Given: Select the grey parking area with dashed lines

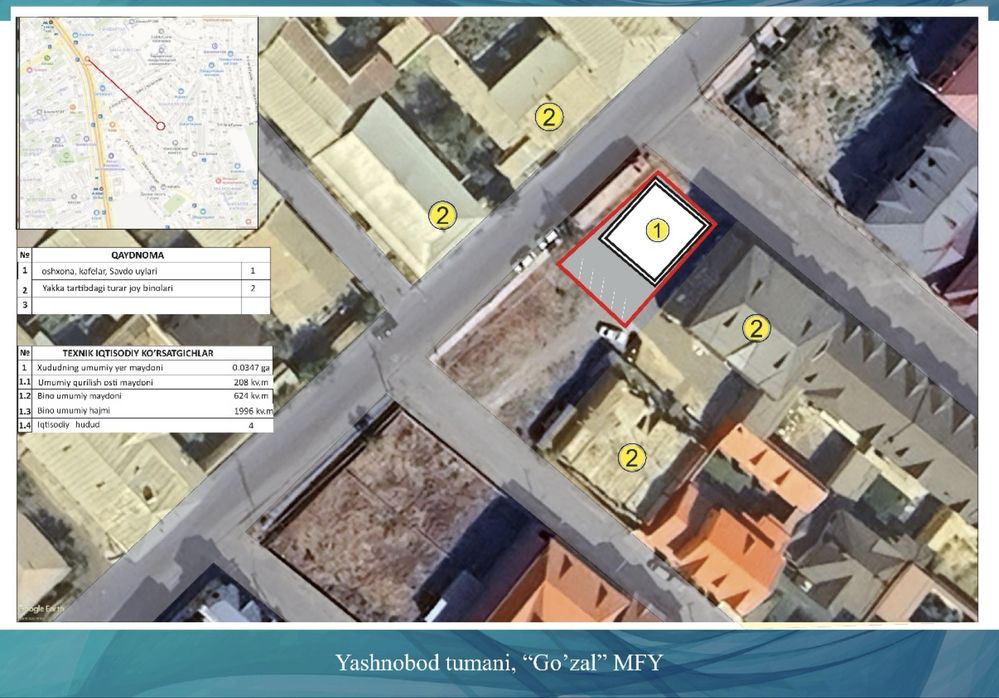Looking at the screenshot, I should (605, 279).
